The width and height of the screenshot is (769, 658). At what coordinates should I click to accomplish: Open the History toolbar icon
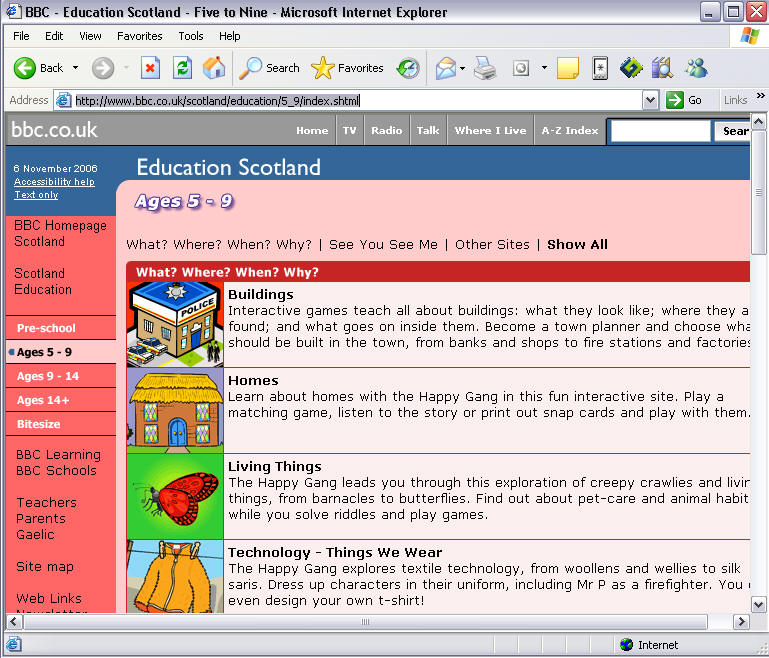point(408,68)
